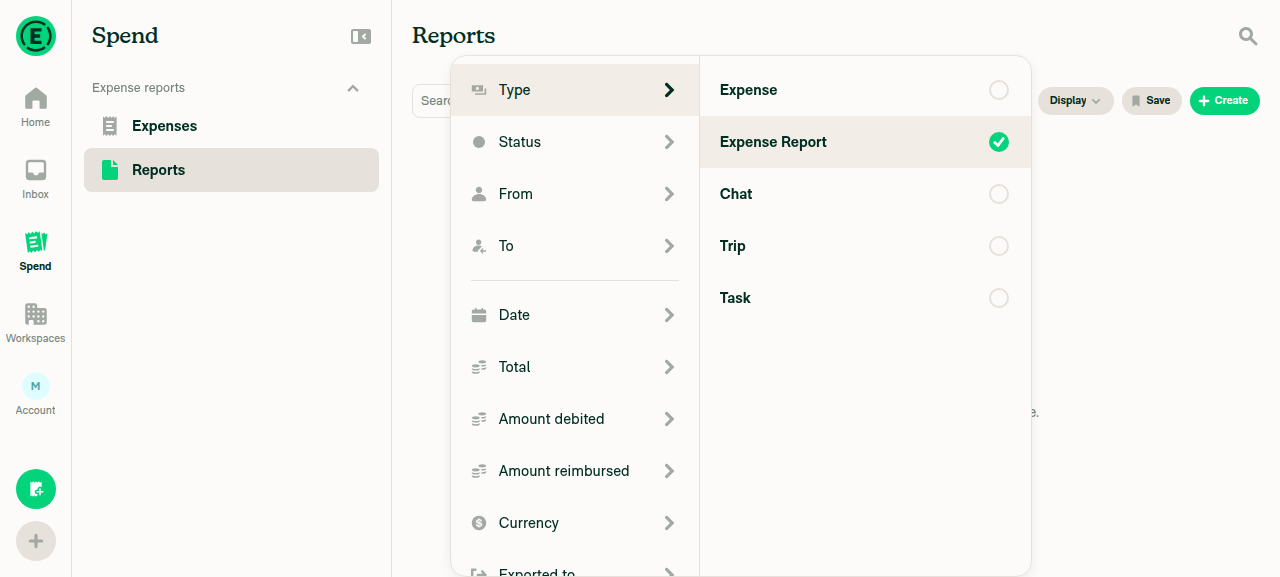Expand the Status submenu chevron
This screenshot has height=577, width=1280.
pyautogui.click(x=669, y=142)
